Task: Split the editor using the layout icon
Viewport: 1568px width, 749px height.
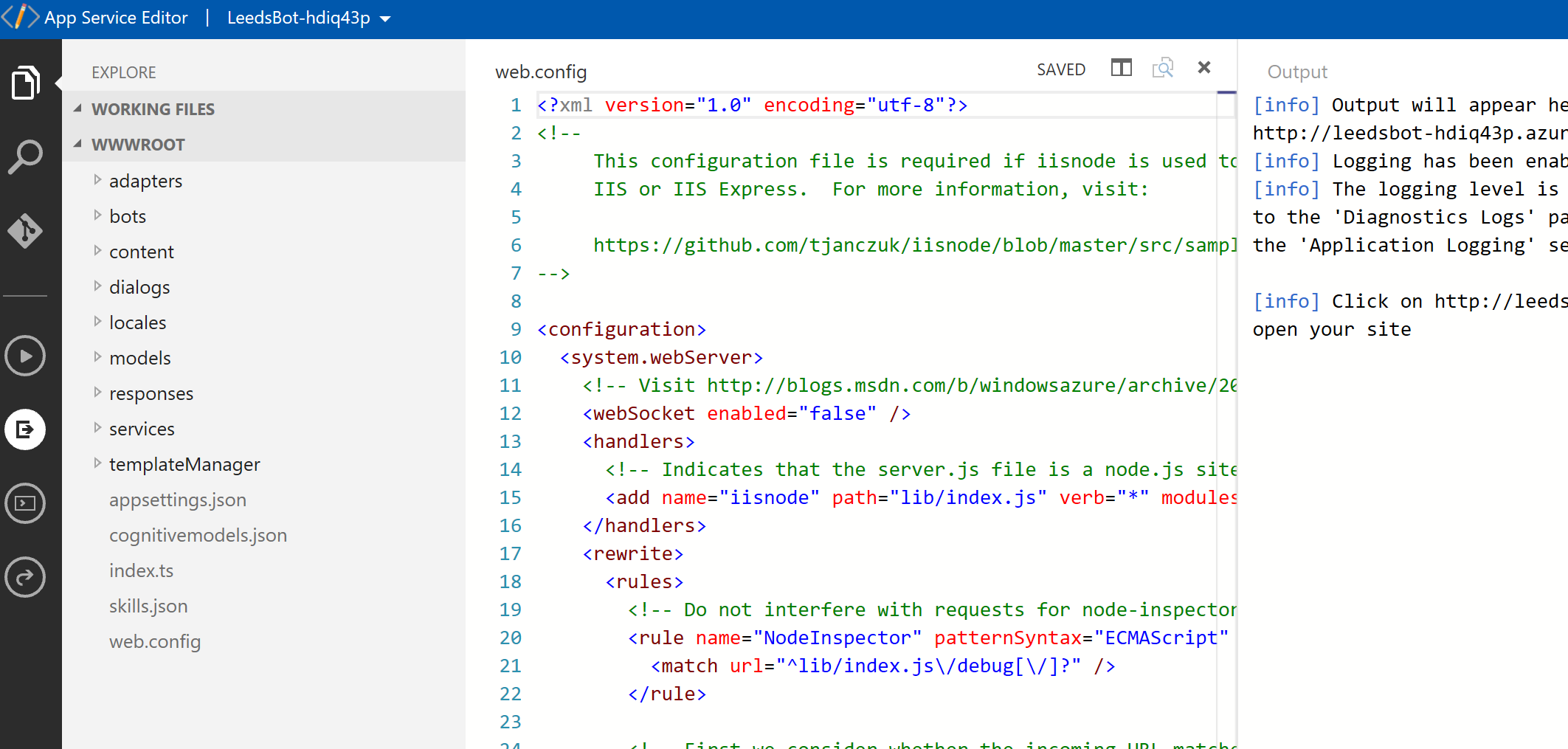Action: tap(1121, 67)
